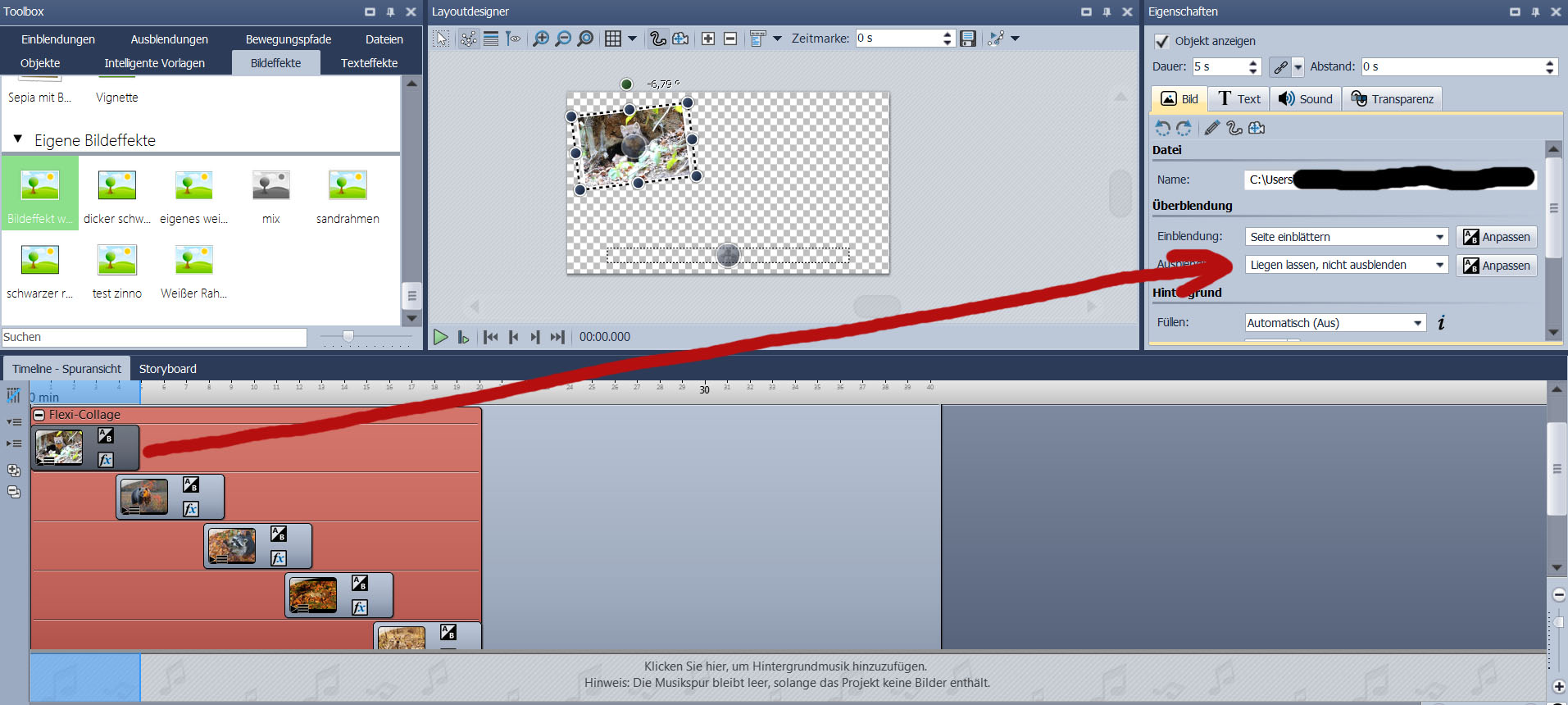The height and width of the screenshot is (705, 1568).
Task: Click the Toolbox thumbnail size slider
Action: pyautogui.click(x=348, y=337)
